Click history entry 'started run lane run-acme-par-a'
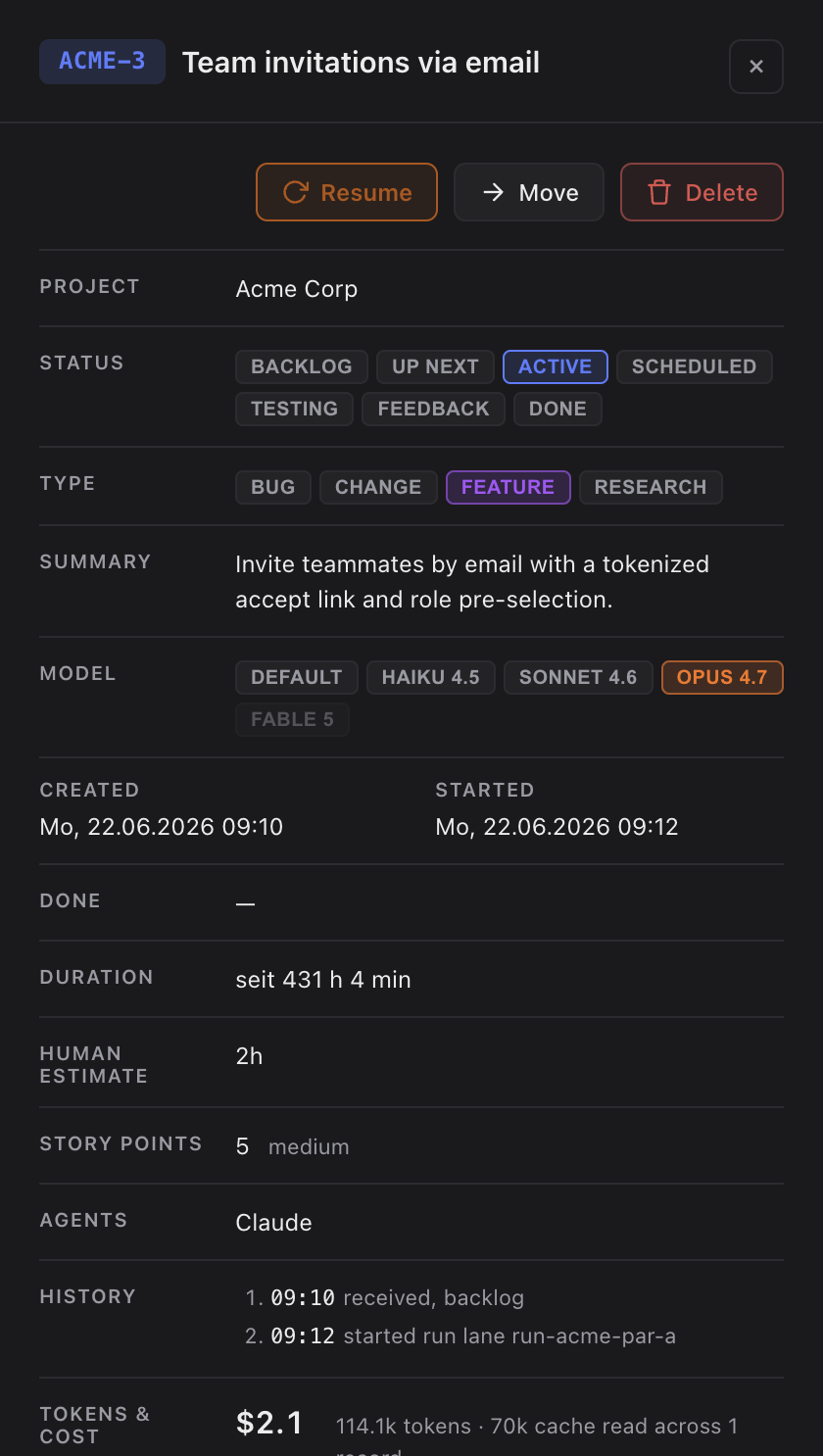Screen dimensions: 823x1456 pos(509,1336)
